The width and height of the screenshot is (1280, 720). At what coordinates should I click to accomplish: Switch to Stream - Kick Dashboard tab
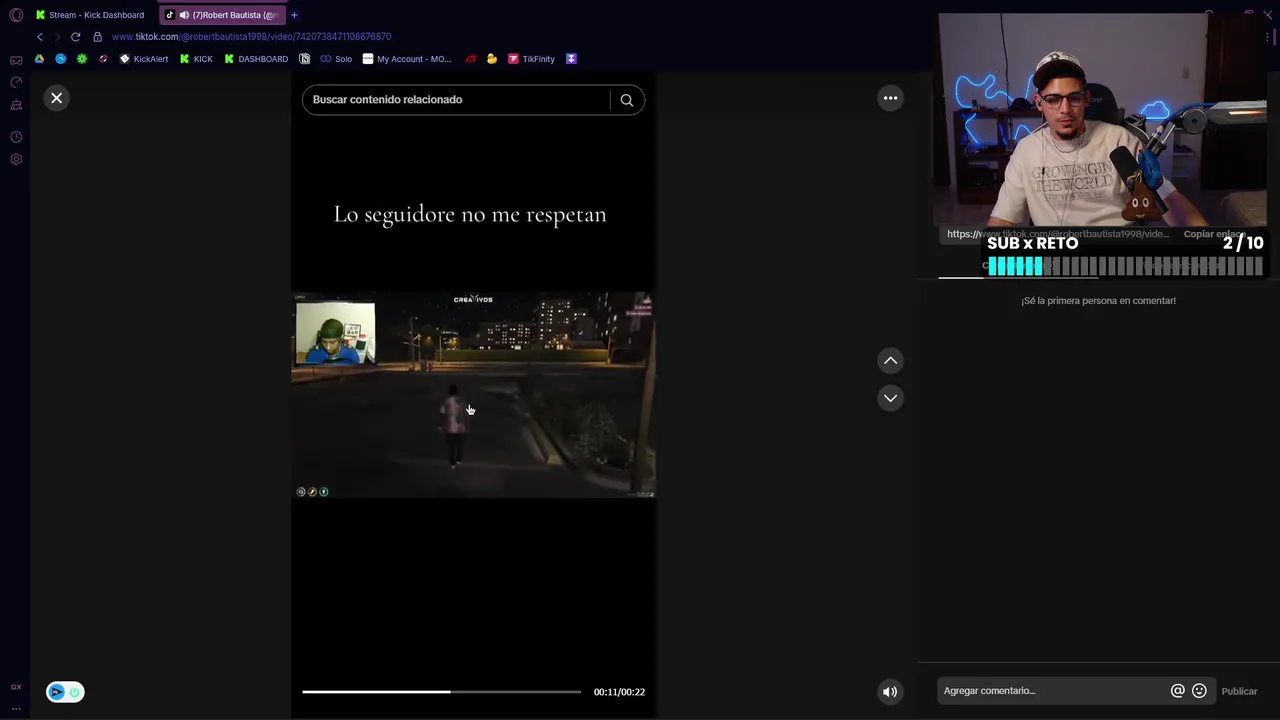coord(90,15)
